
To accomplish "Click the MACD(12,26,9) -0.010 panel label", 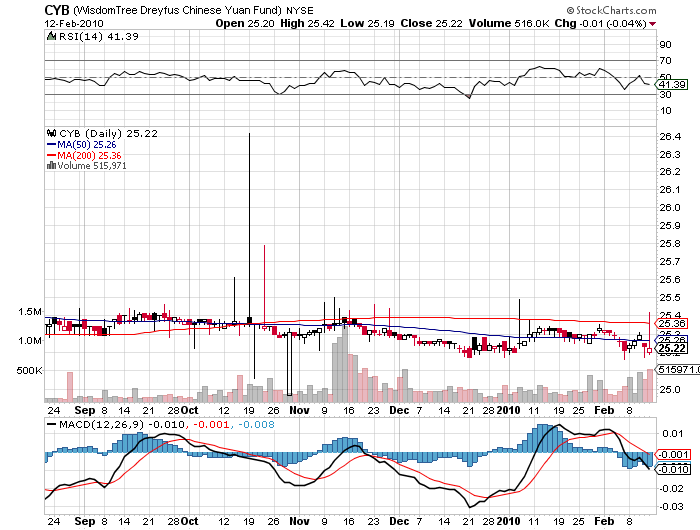I will [x=122, y=424].
